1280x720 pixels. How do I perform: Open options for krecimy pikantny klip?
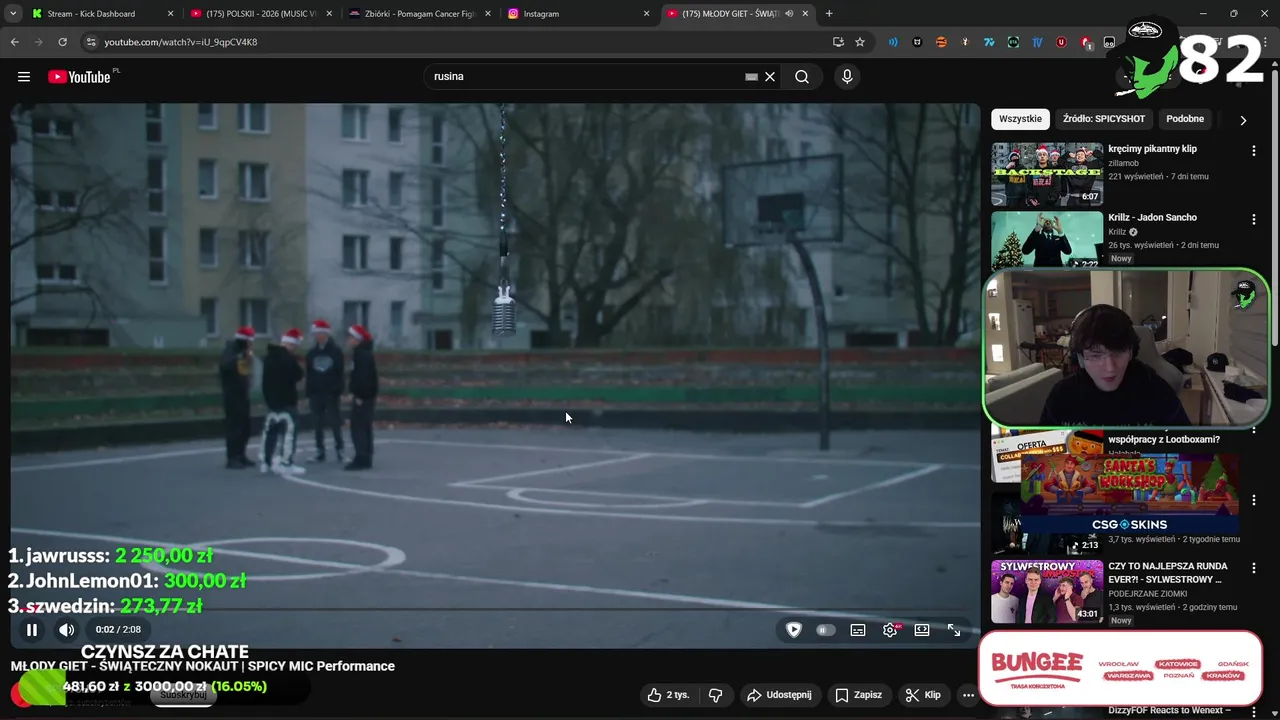tap(1253, 151)
